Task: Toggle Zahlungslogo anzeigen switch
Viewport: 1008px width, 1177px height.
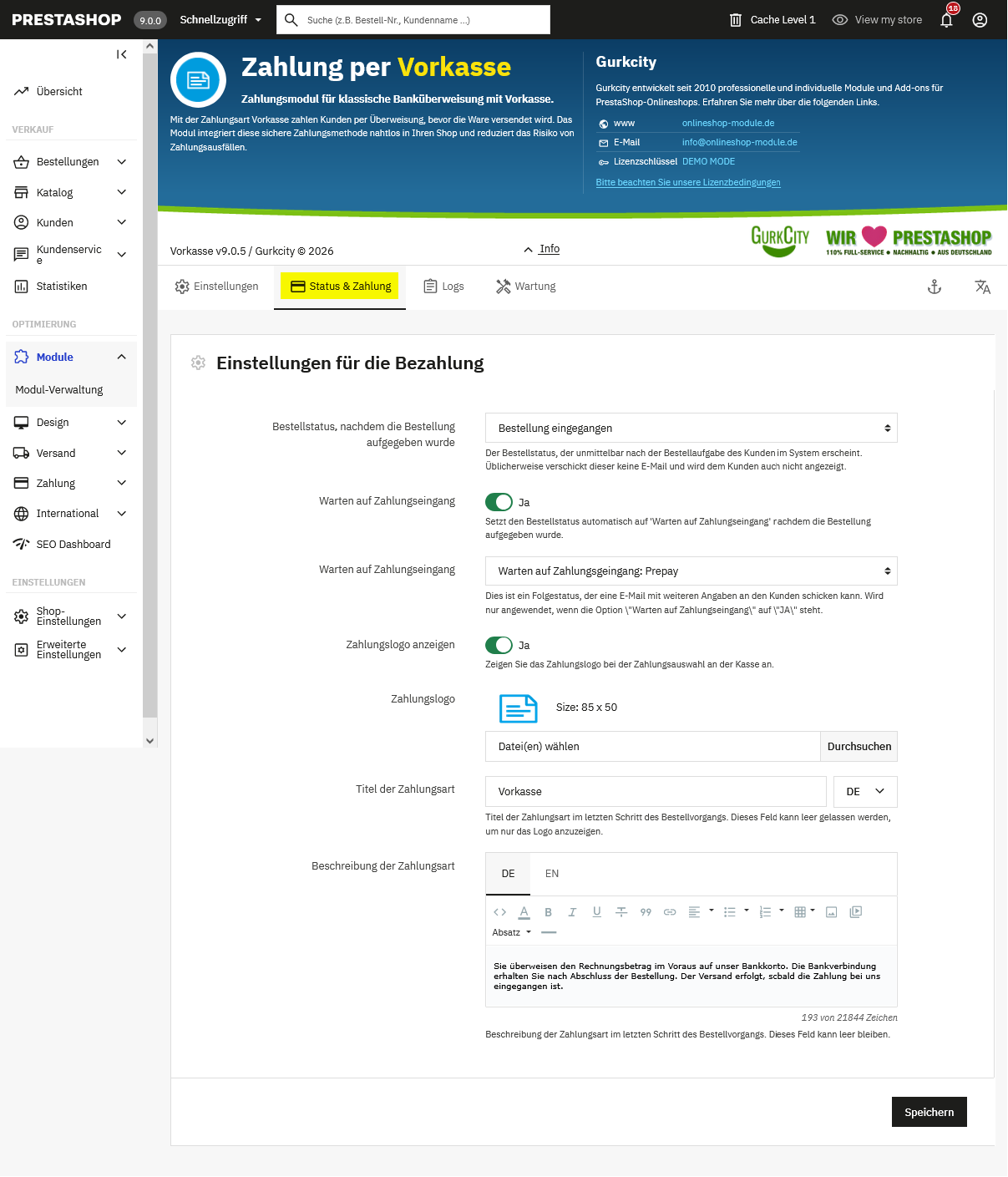Action: coord(499,645)
